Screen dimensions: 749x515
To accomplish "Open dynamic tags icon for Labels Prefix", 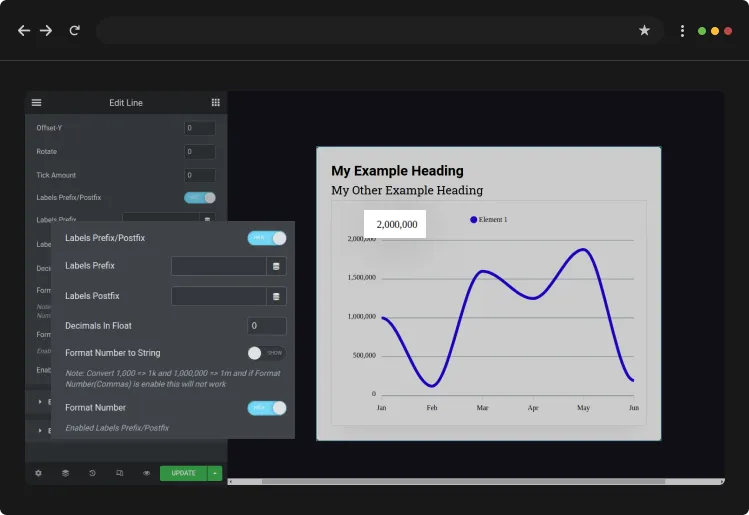I will click(276, 266).
